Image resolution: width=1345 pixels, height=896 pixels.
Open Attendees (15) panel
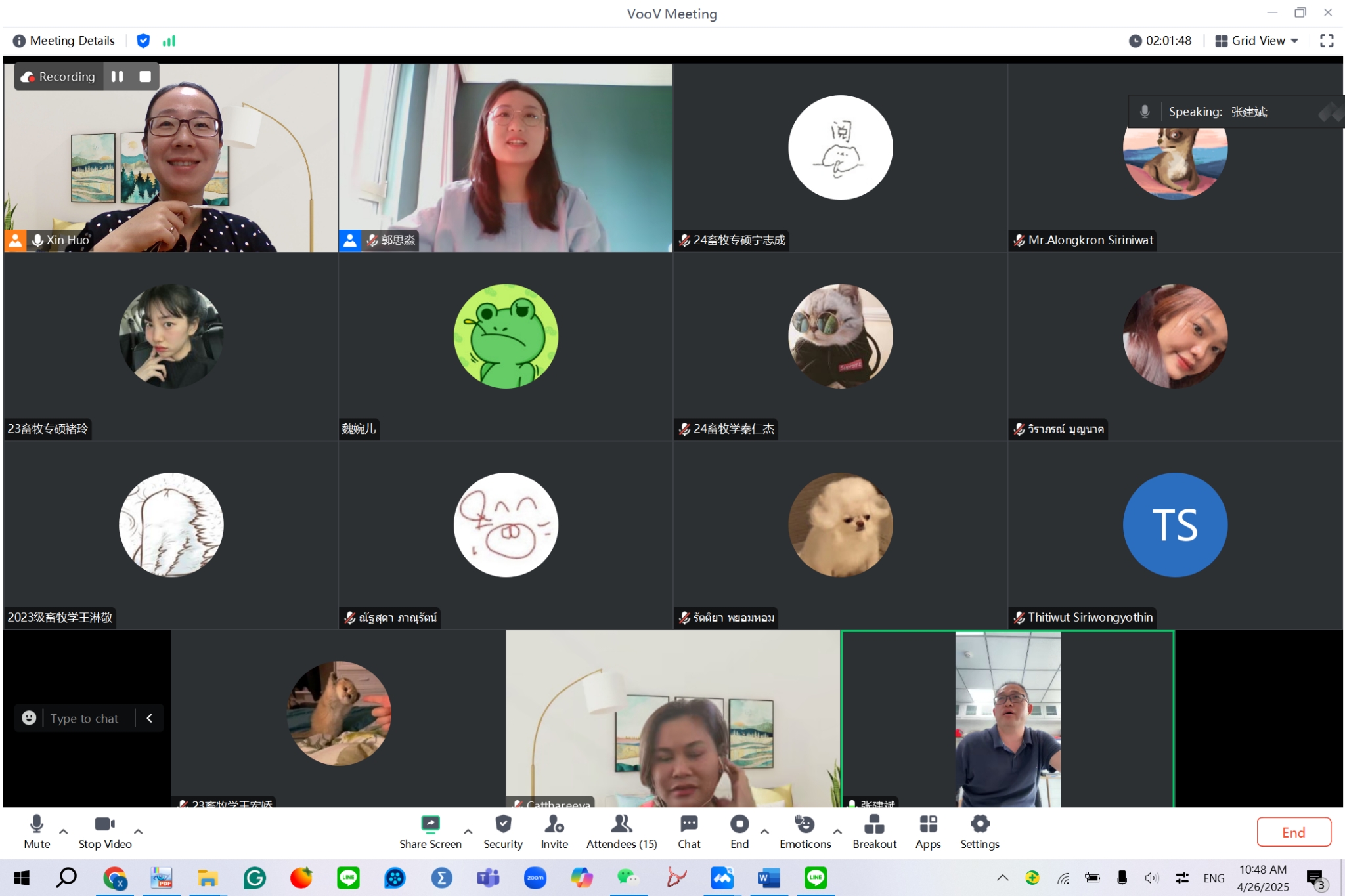tap(621, 824)
